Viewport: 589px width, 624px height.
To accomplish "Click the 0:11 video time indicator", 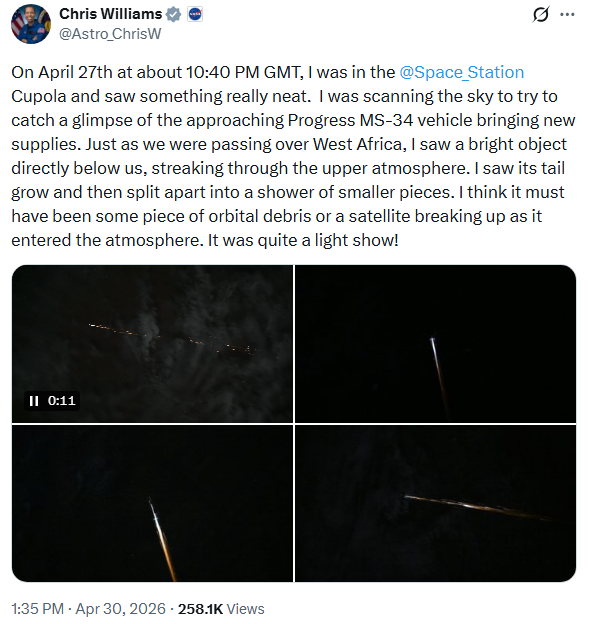I will tap(61, 401).
